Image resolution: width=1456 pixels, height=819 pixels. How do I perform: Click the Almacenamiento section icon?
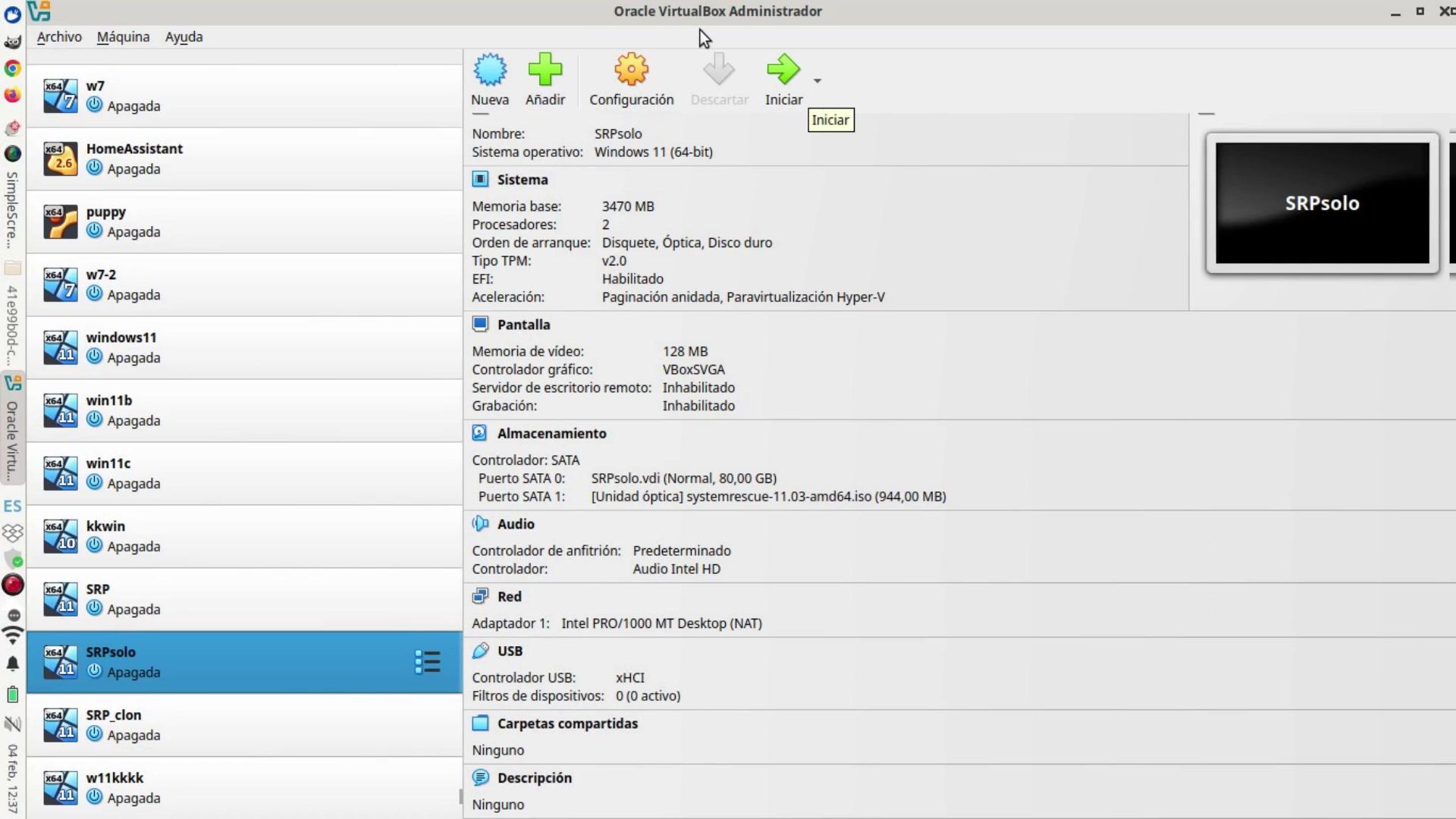tap(480, 433)
